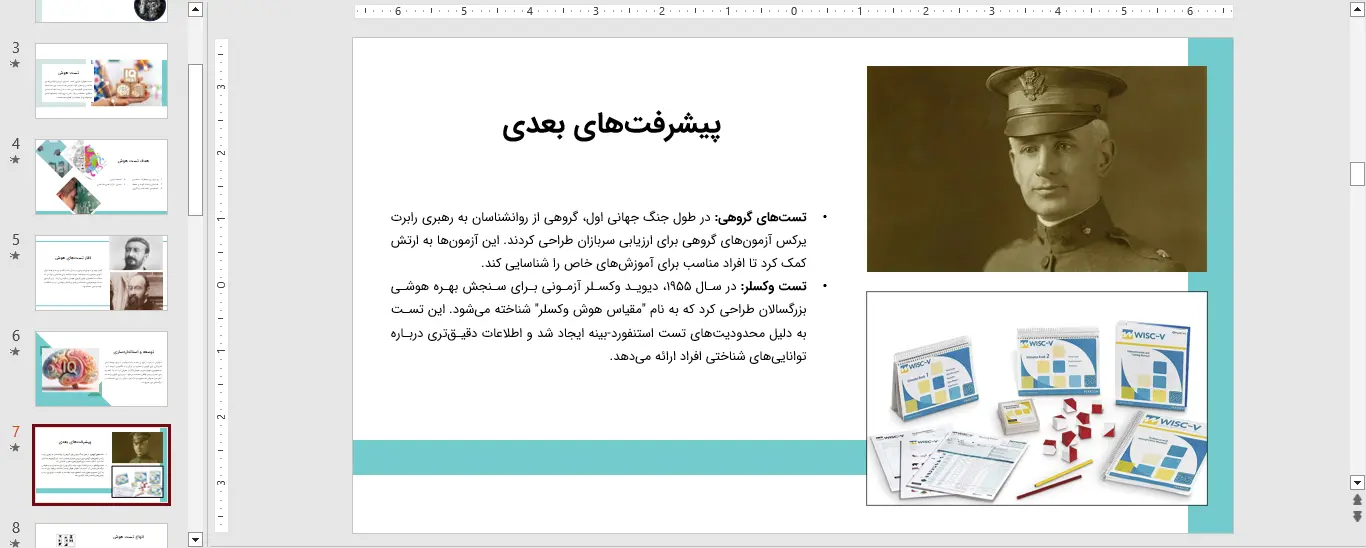Open the partially visible slide 8 thumbnail

(x=102, y=536)
